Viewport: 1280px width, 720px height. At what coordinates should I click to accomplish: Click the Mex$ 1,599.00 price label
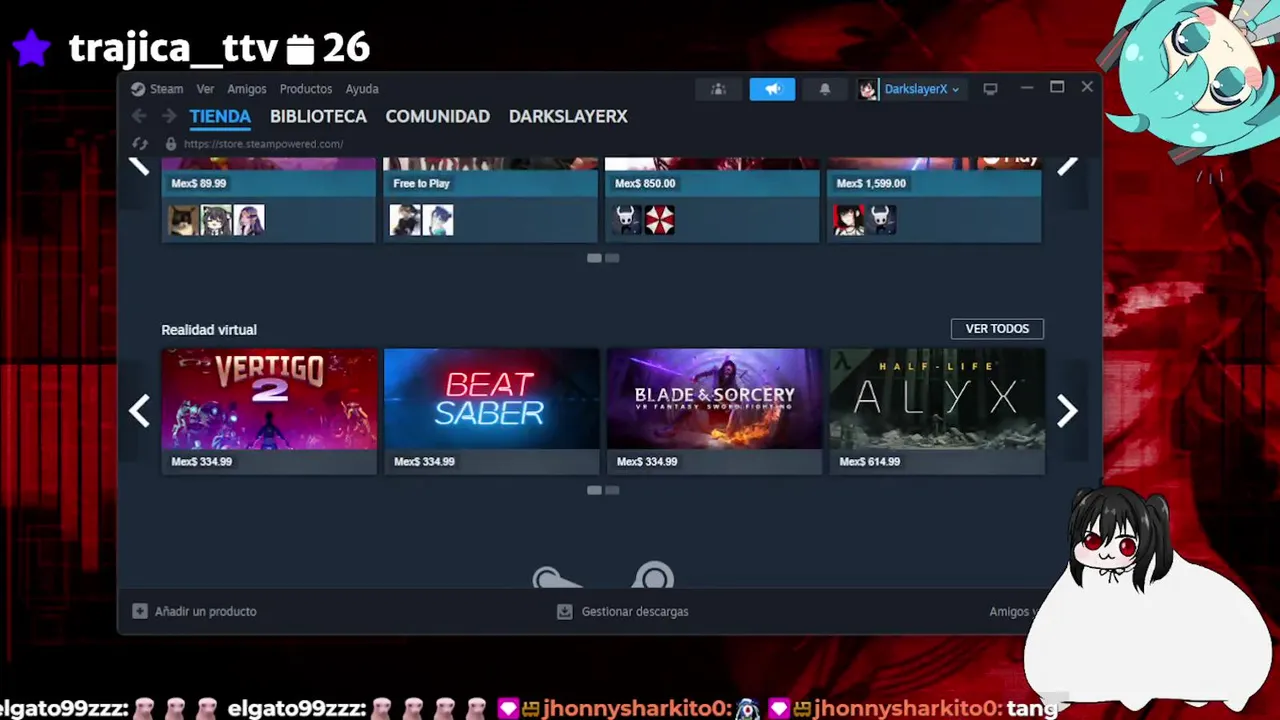point(871,183)
